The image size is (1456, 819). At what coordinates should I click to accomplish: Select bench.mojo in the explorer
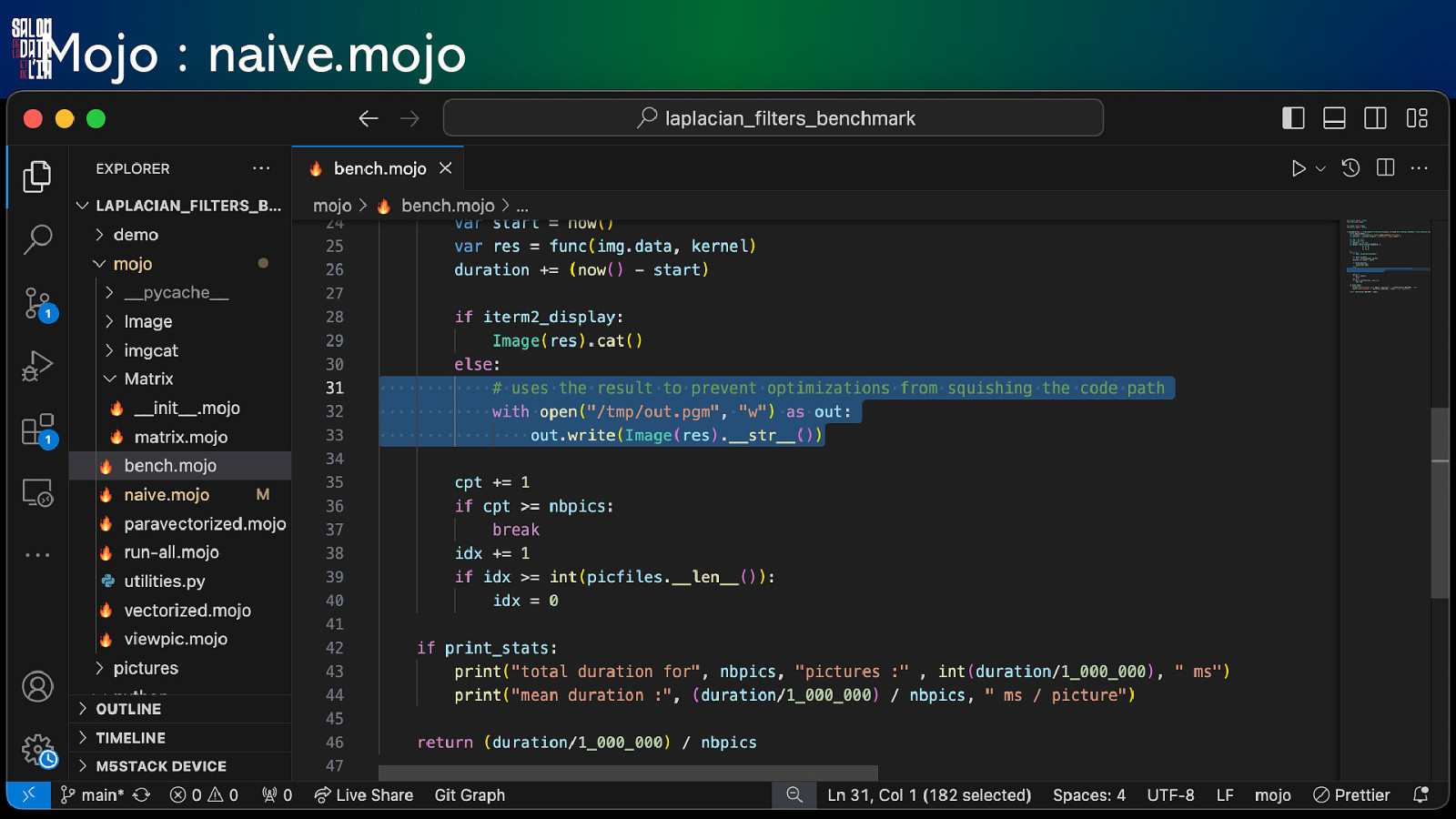point(180,466)
